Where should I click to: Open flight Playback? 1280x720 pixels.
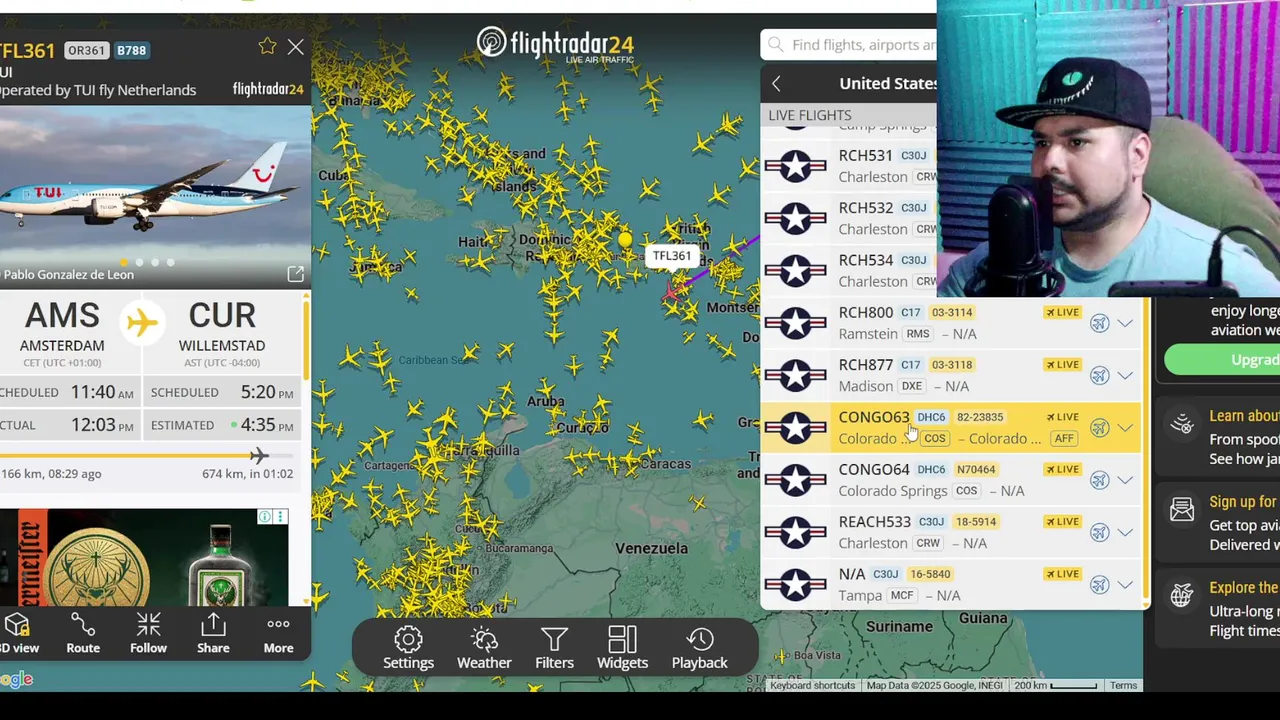[x=699, y=648]
